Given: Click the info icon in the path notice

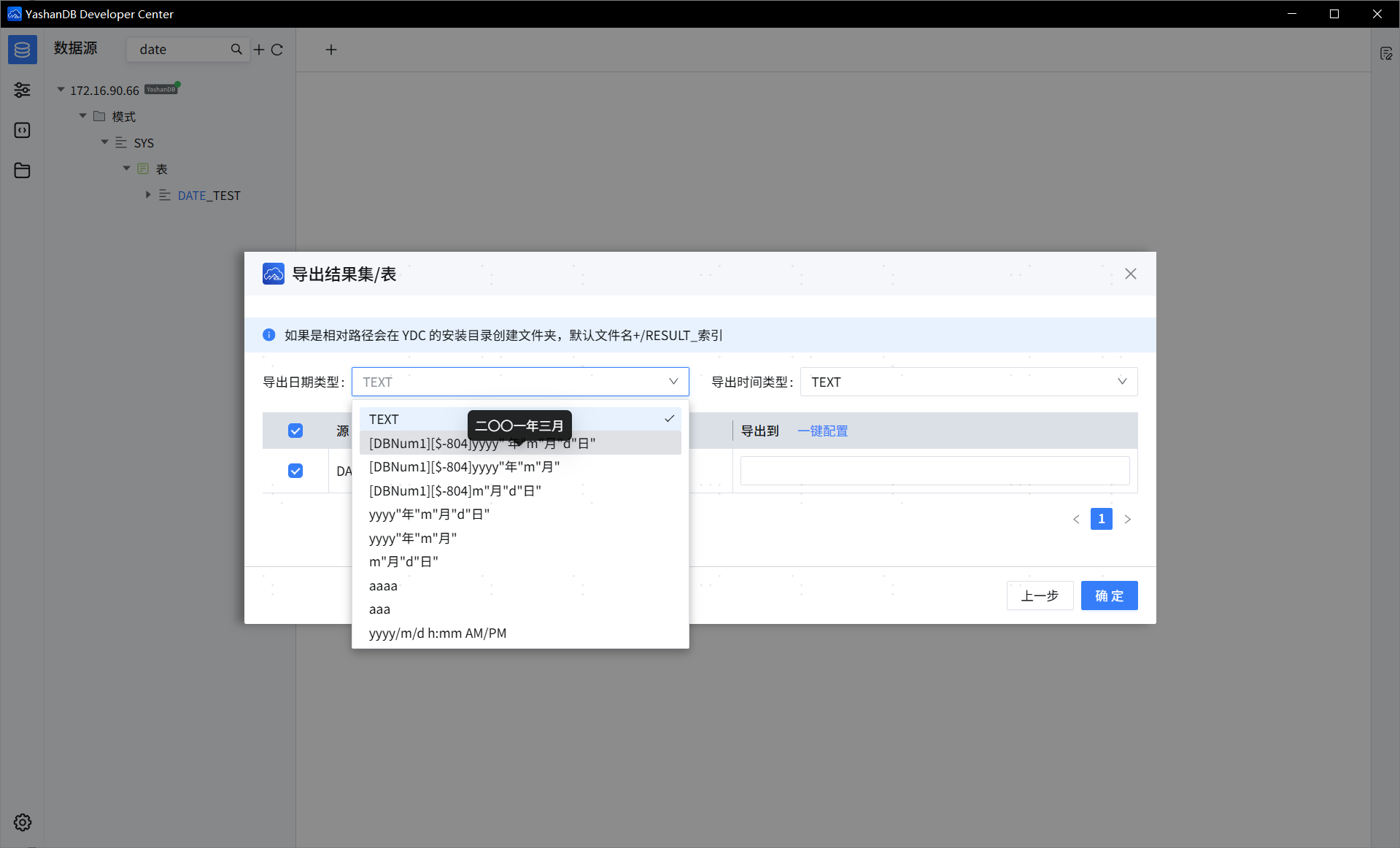Looking at the screenshot, I should click(x=268, y=335).
